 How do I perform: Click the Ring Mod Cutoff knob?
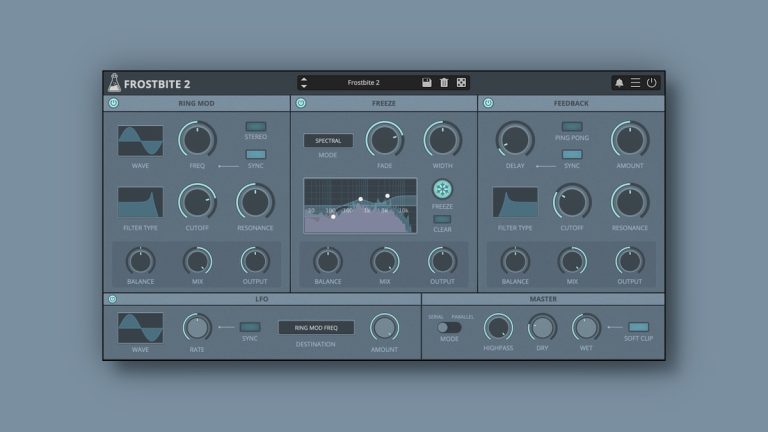click(x=197, y=202)
